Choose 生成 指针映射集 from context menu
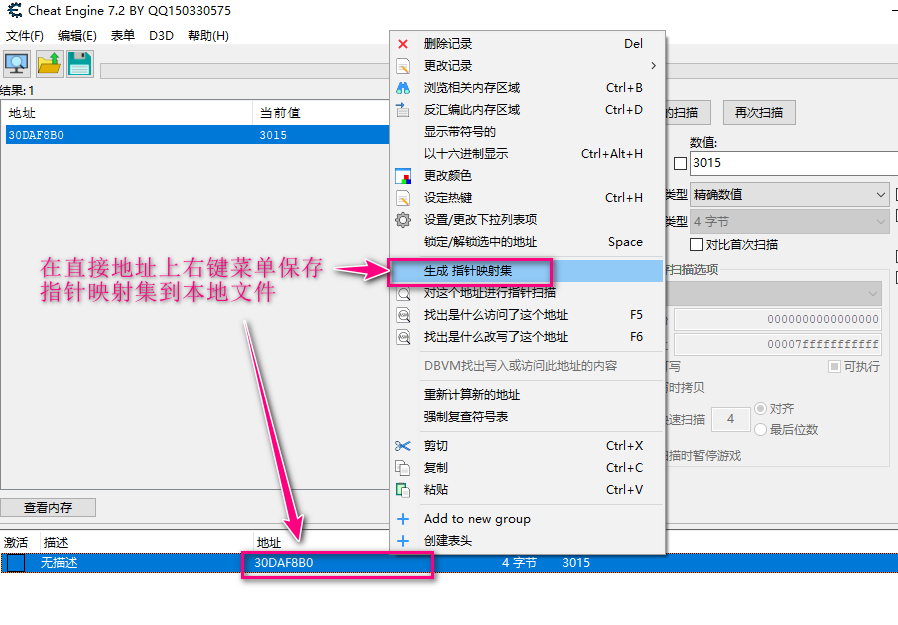 coord(526,271)
